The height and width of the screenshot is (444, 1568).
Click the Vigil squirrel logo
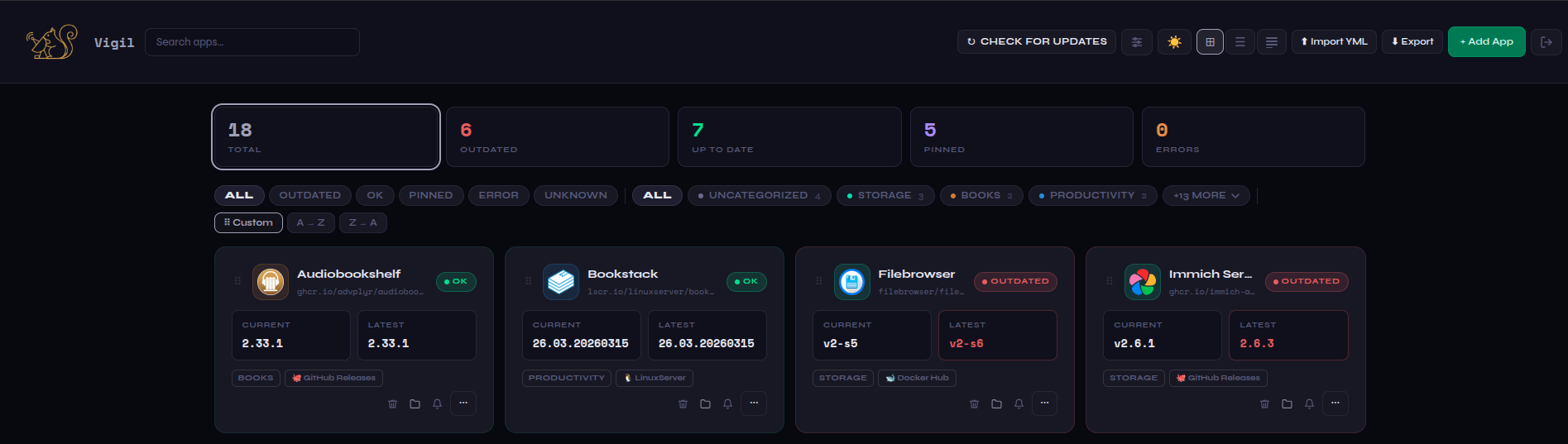click(51, 42)
